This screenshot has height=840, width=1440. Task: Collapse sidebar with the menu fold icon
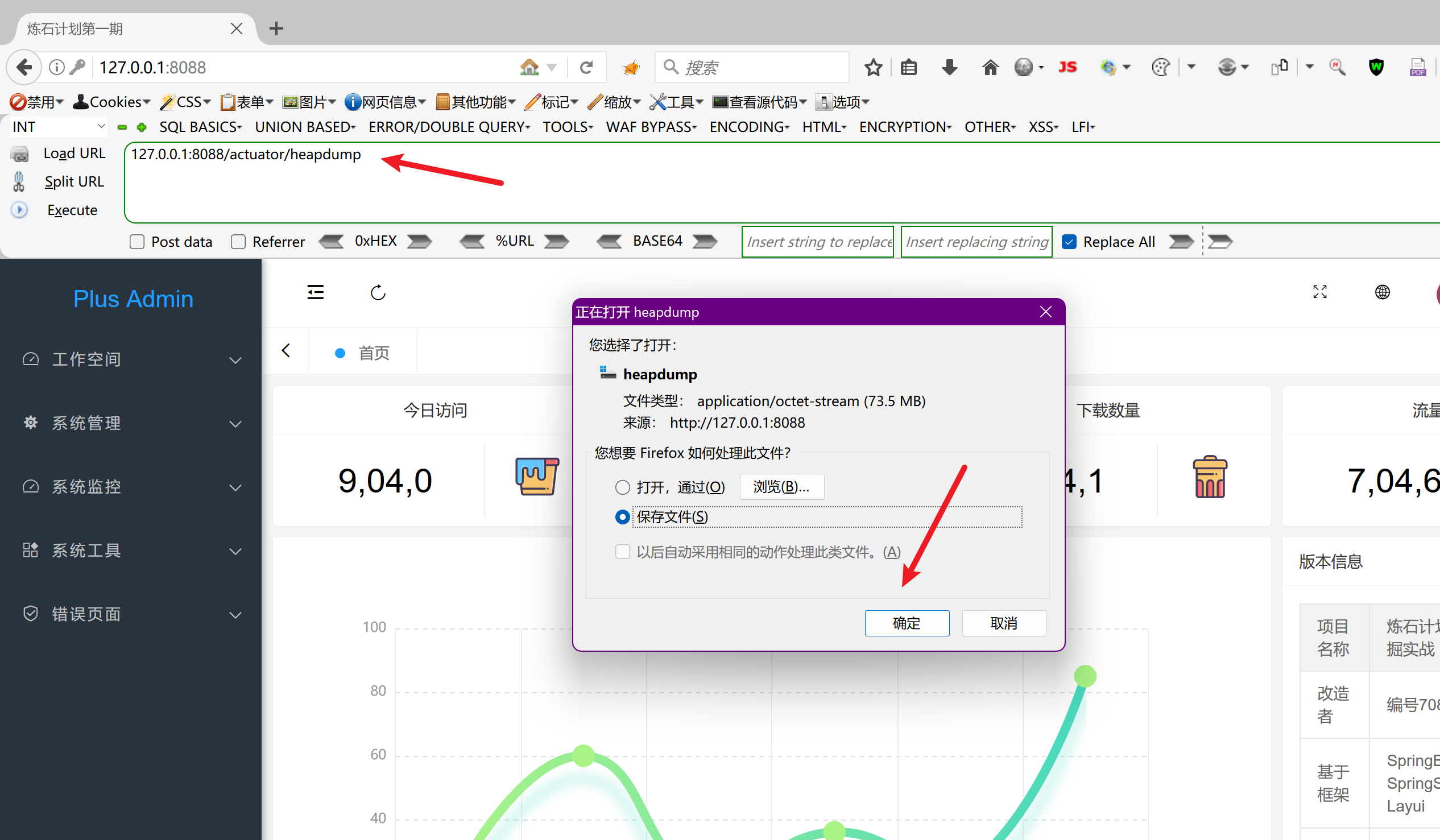click(316, 292)
